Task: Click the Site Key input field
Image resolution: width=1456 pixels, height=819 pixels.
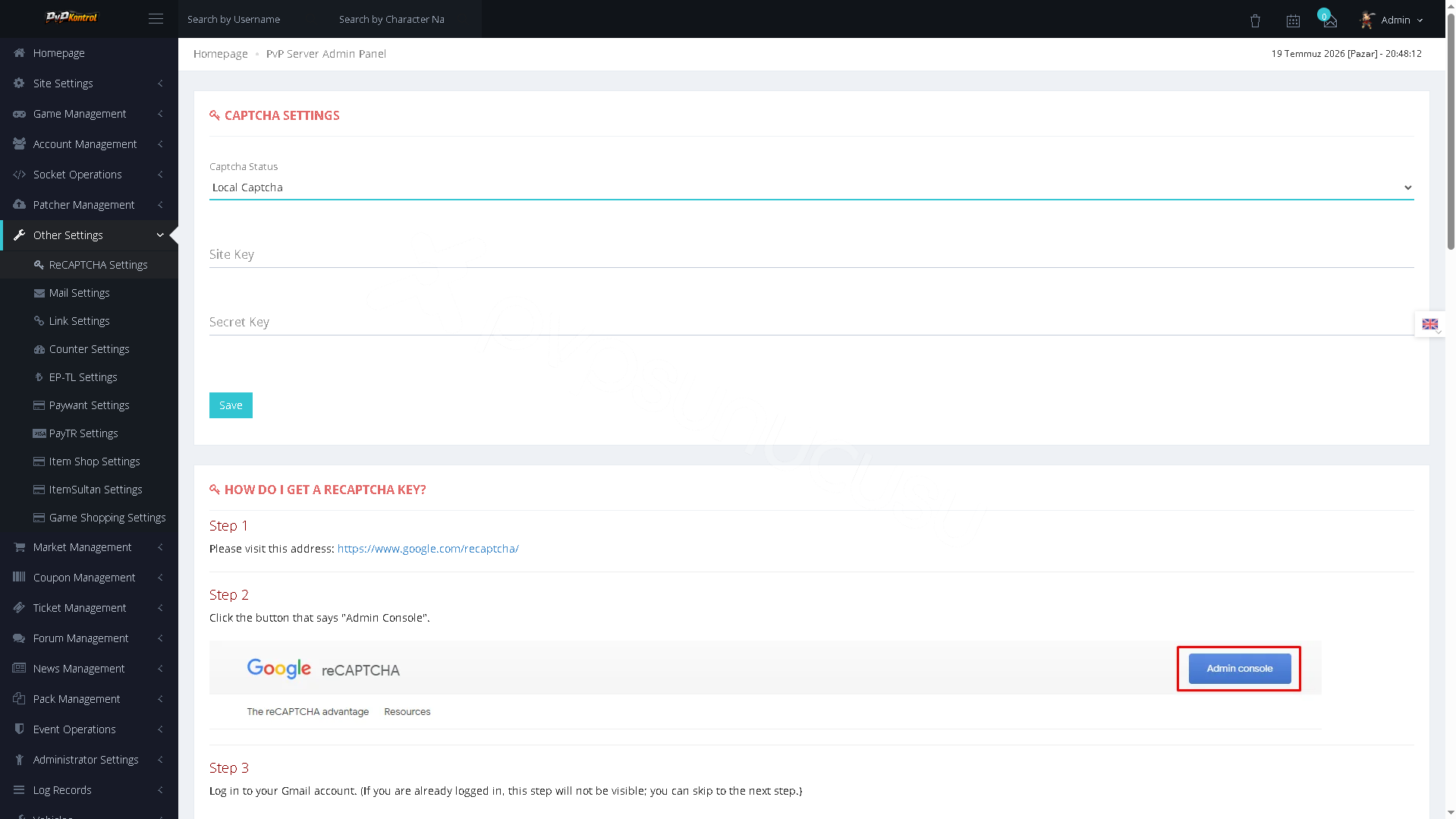Action: coord(811,254)
